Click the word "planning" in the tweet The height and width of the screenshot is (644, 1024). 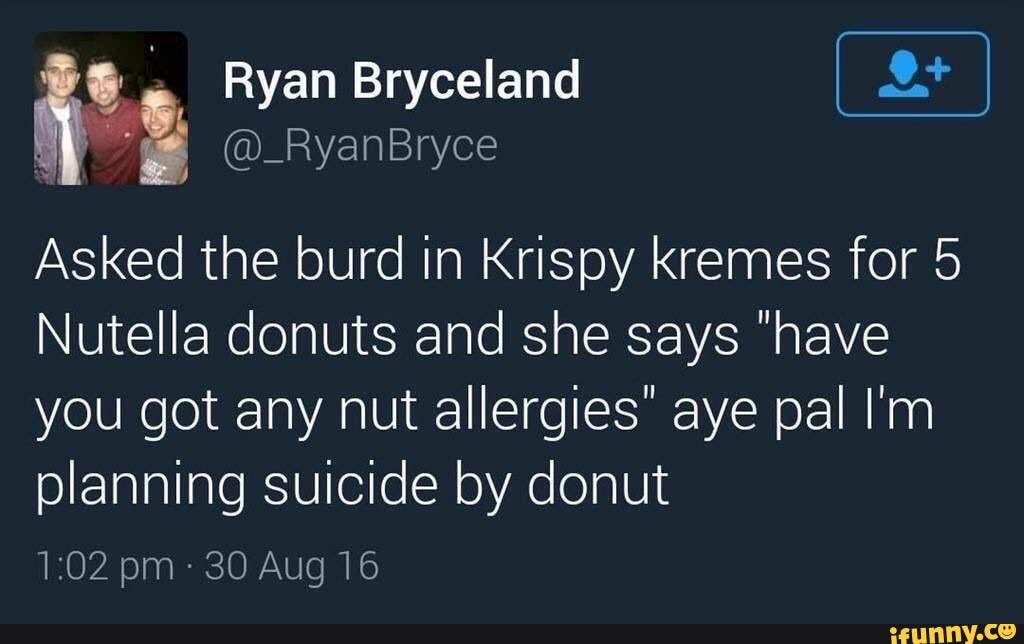point(137,484)
